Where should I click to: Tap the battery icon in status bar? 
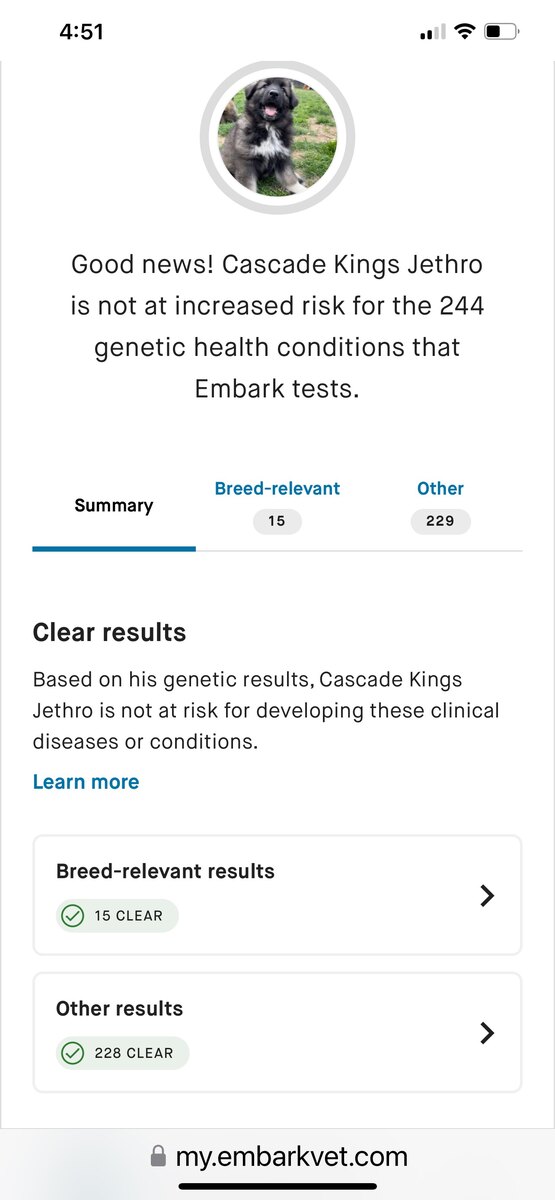(x=501, y=32)
